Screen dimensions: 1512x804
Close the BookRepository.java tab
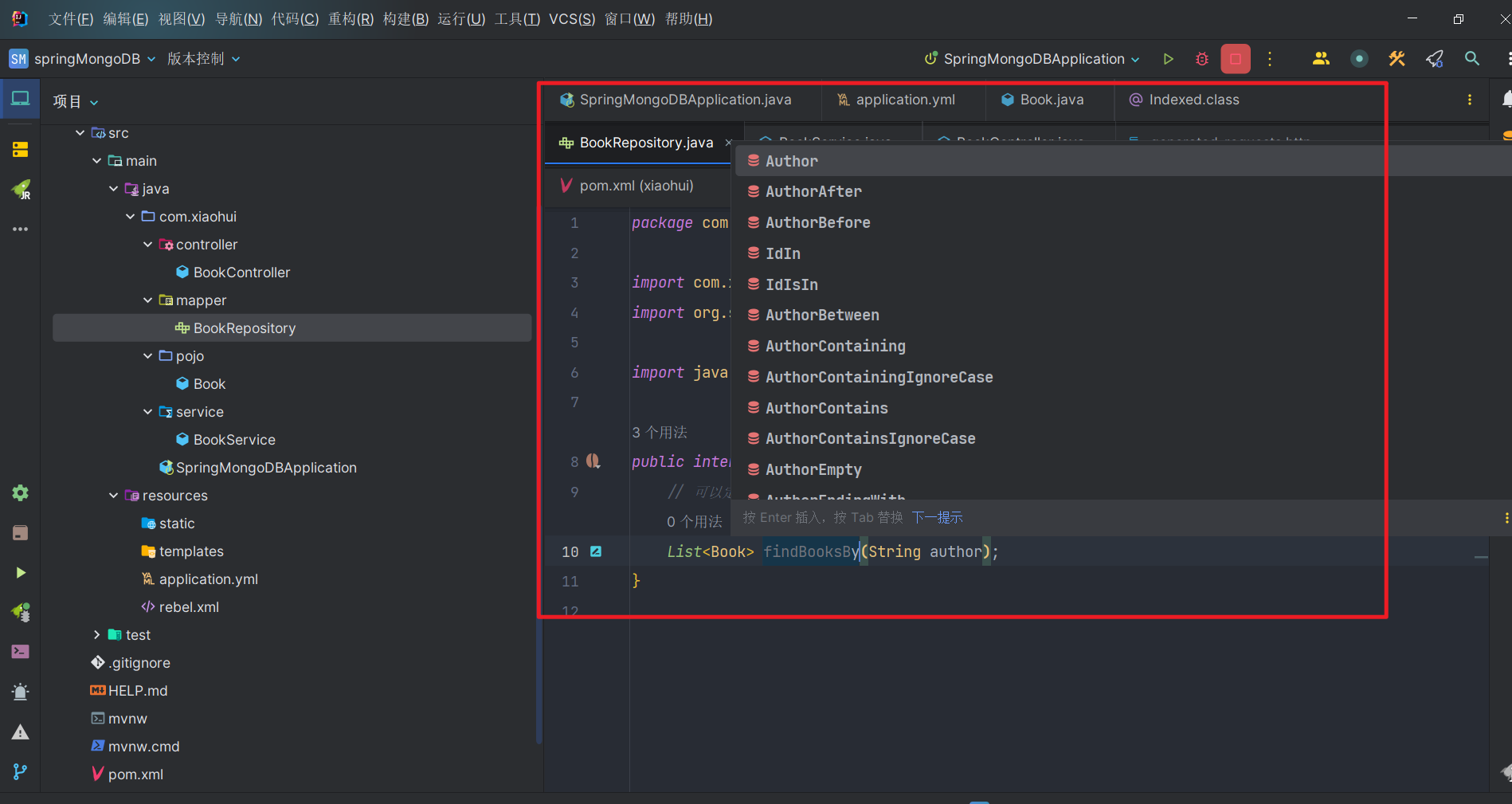(x=727, y=143)
